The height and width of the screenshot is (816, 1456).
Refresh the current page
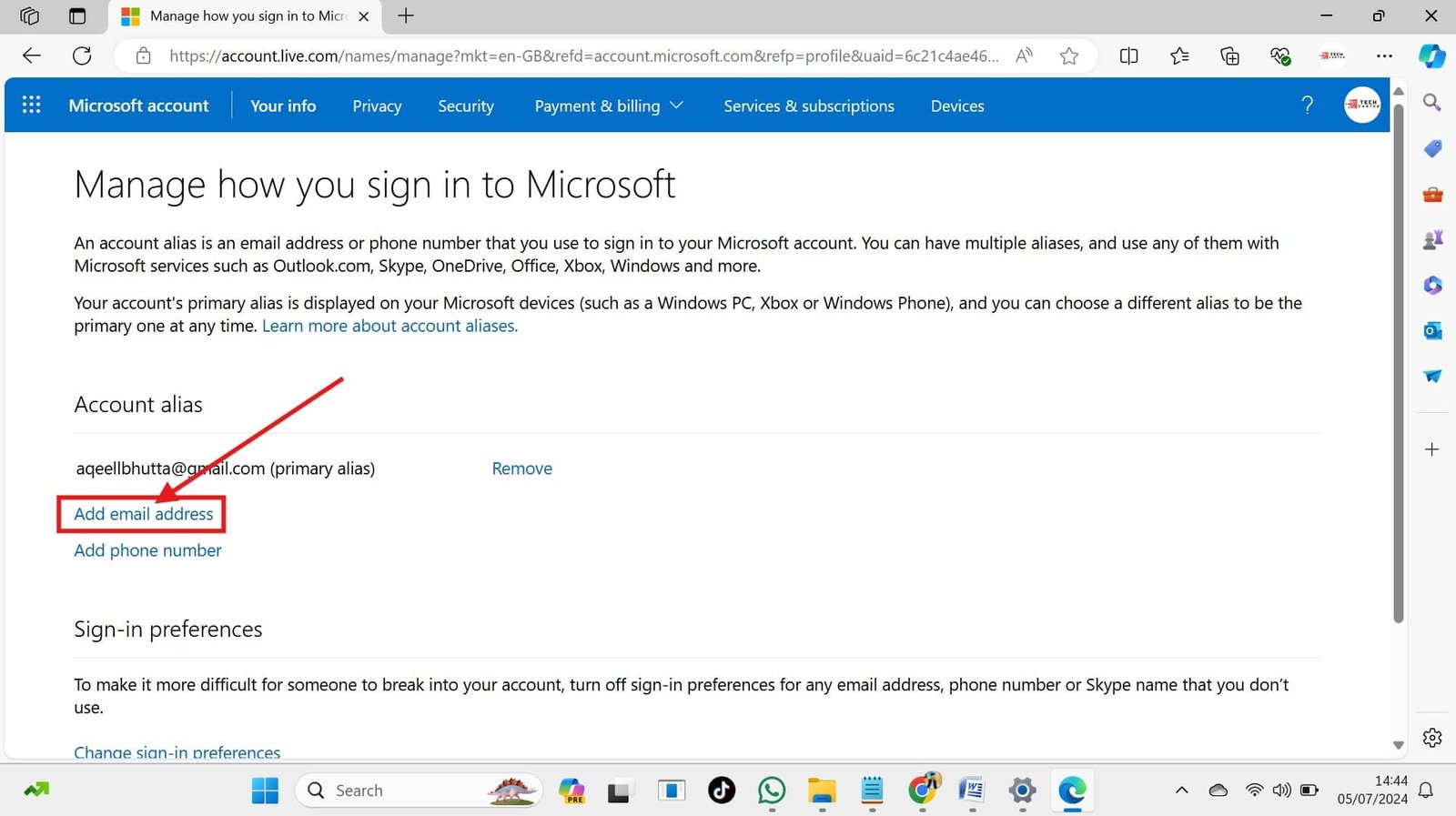[82, 56]
